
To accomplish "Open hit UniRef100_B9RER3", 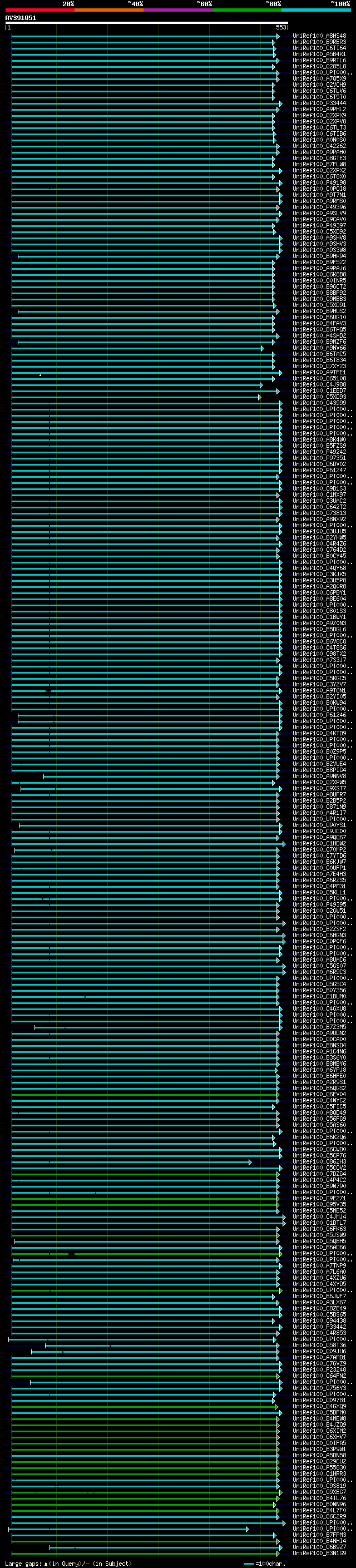I will [x=319, y=42].
